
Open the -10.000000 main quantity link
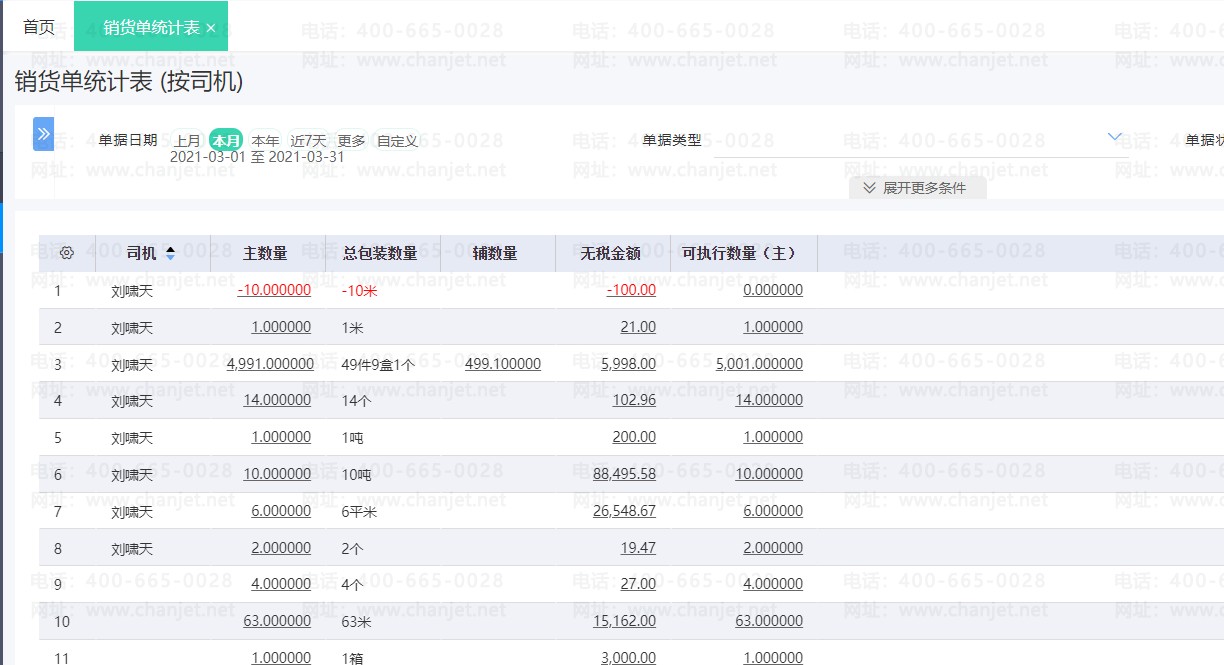coord(274,290)
